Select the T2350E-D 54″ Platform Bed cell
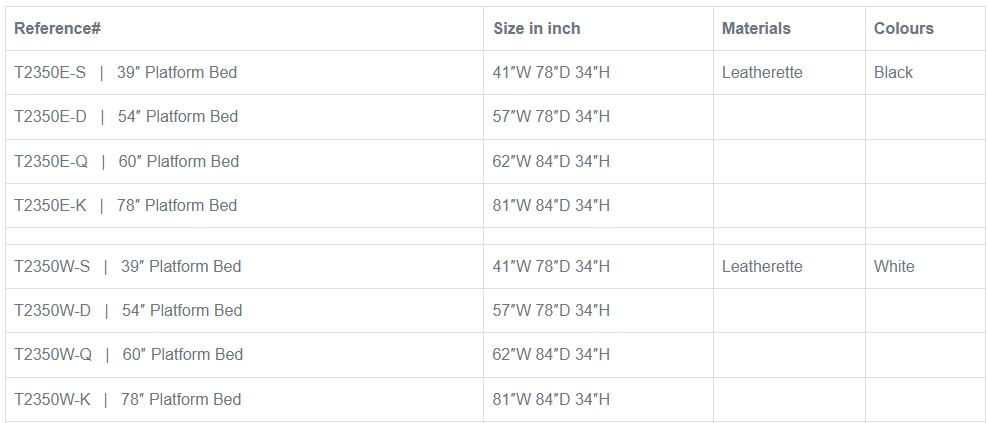988x423 pixels. pyautogui.click(x=126, y=116)
